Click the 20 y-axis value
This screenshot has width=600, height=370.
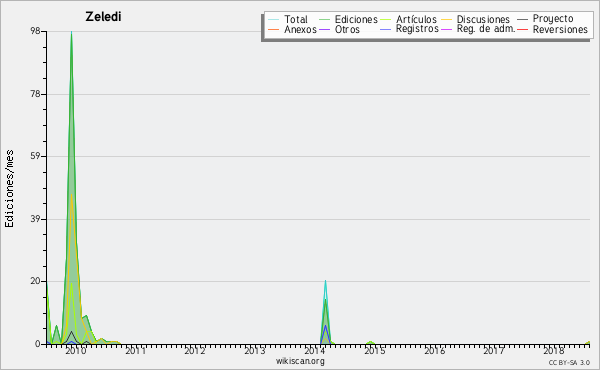35,281
